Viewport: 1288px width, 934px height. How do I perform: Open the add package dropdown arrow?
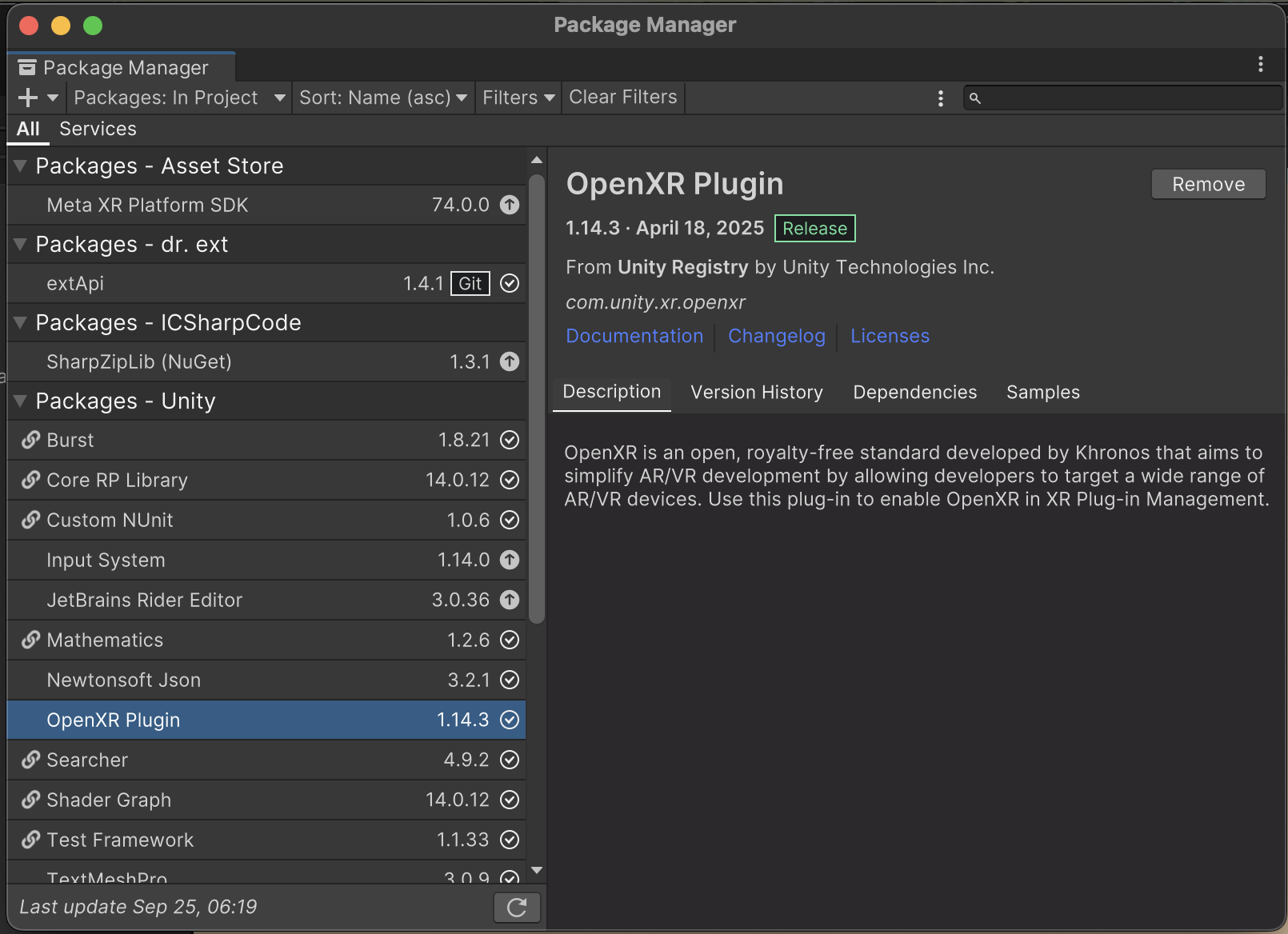pyautogui.click(x=53, y=98)
